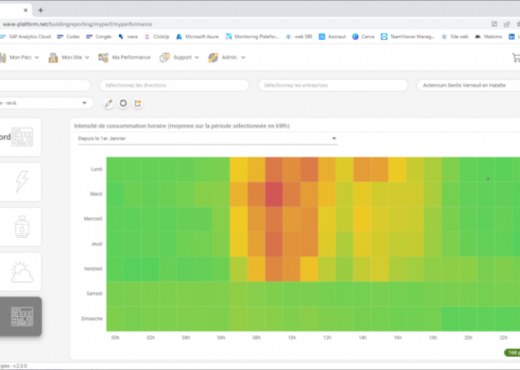Open the Depuis le 1er Janvier period dropdown
The height and width of the screenshot is (370, 520).
(207, 138)
